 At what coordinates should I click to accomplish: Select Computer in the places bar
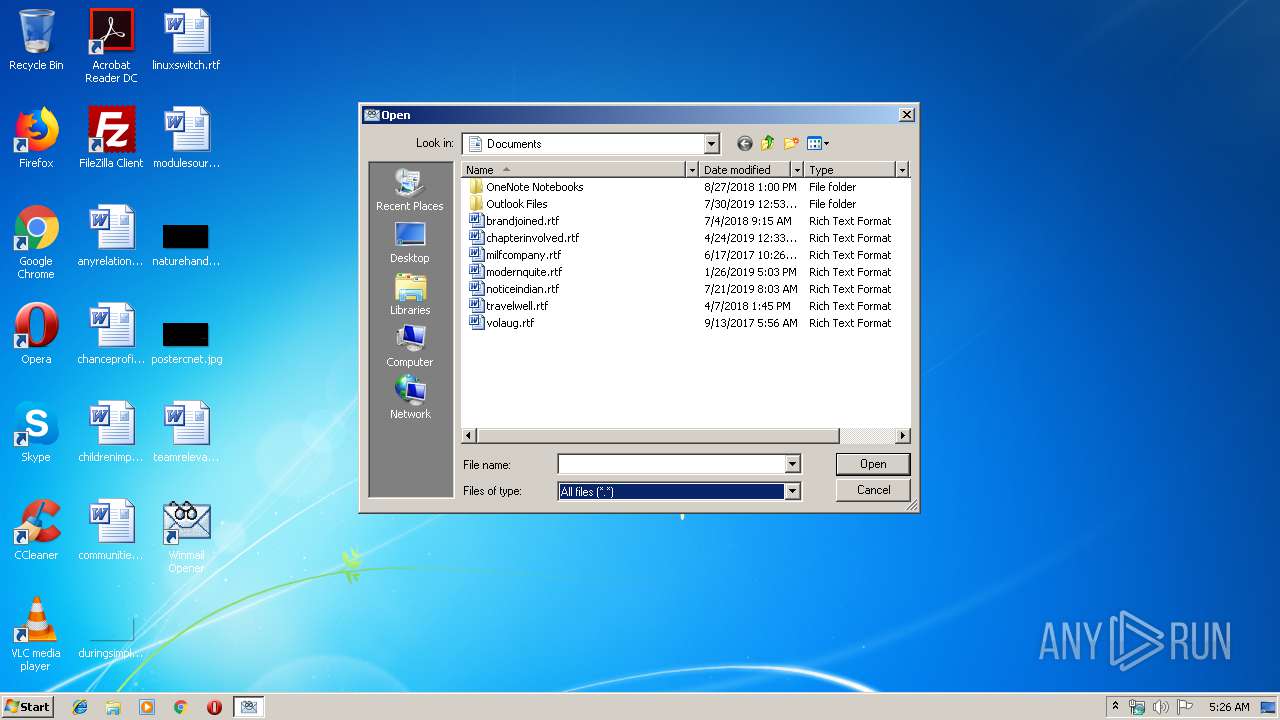click(x=410, y=346)
